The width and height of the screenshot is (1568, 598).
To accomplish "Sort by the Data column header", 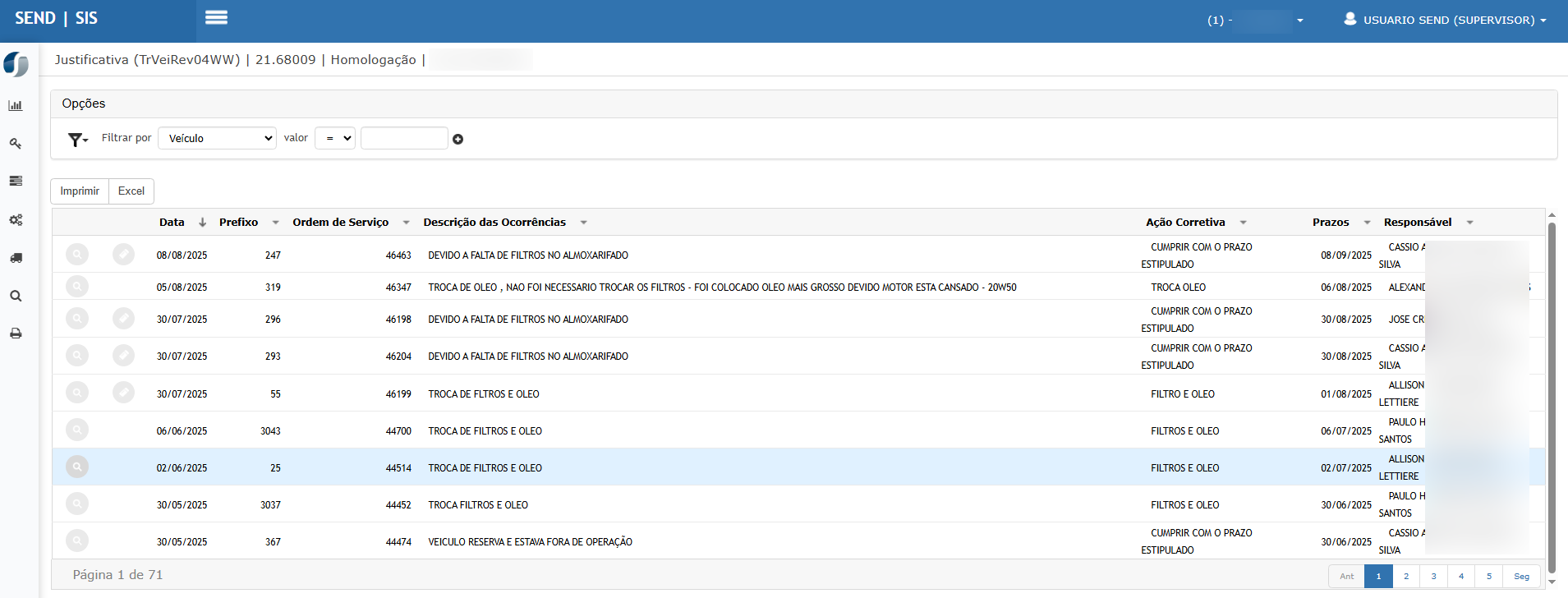I will coord(172,223).
